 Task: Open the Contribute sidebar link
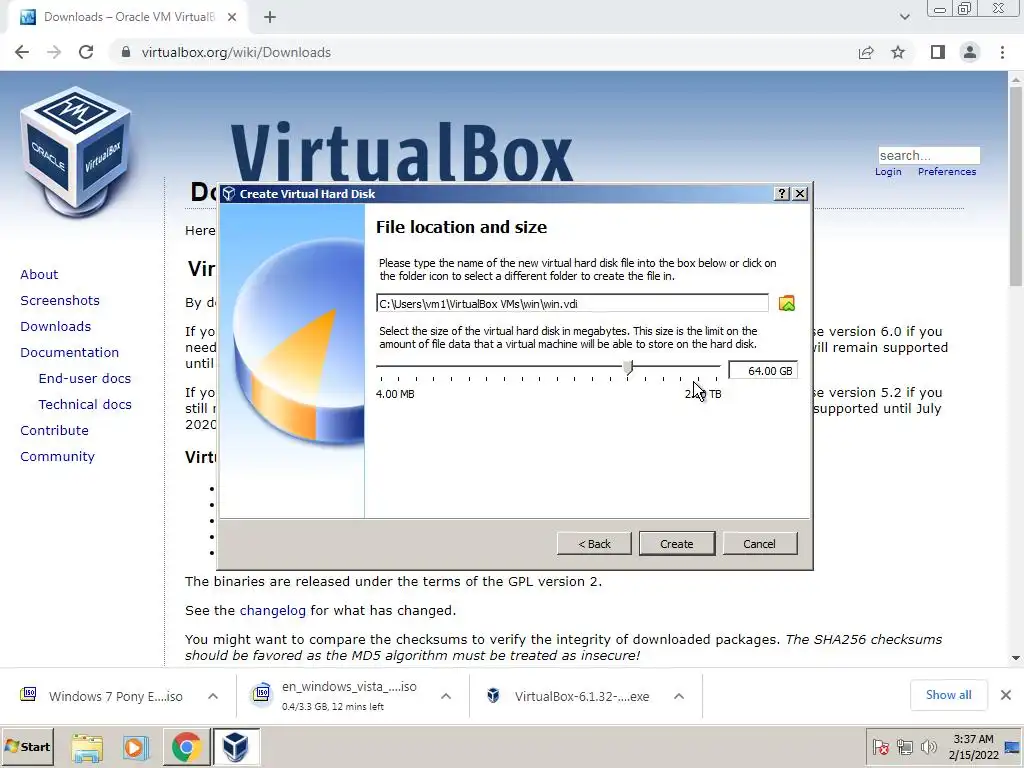click(54, 431)
